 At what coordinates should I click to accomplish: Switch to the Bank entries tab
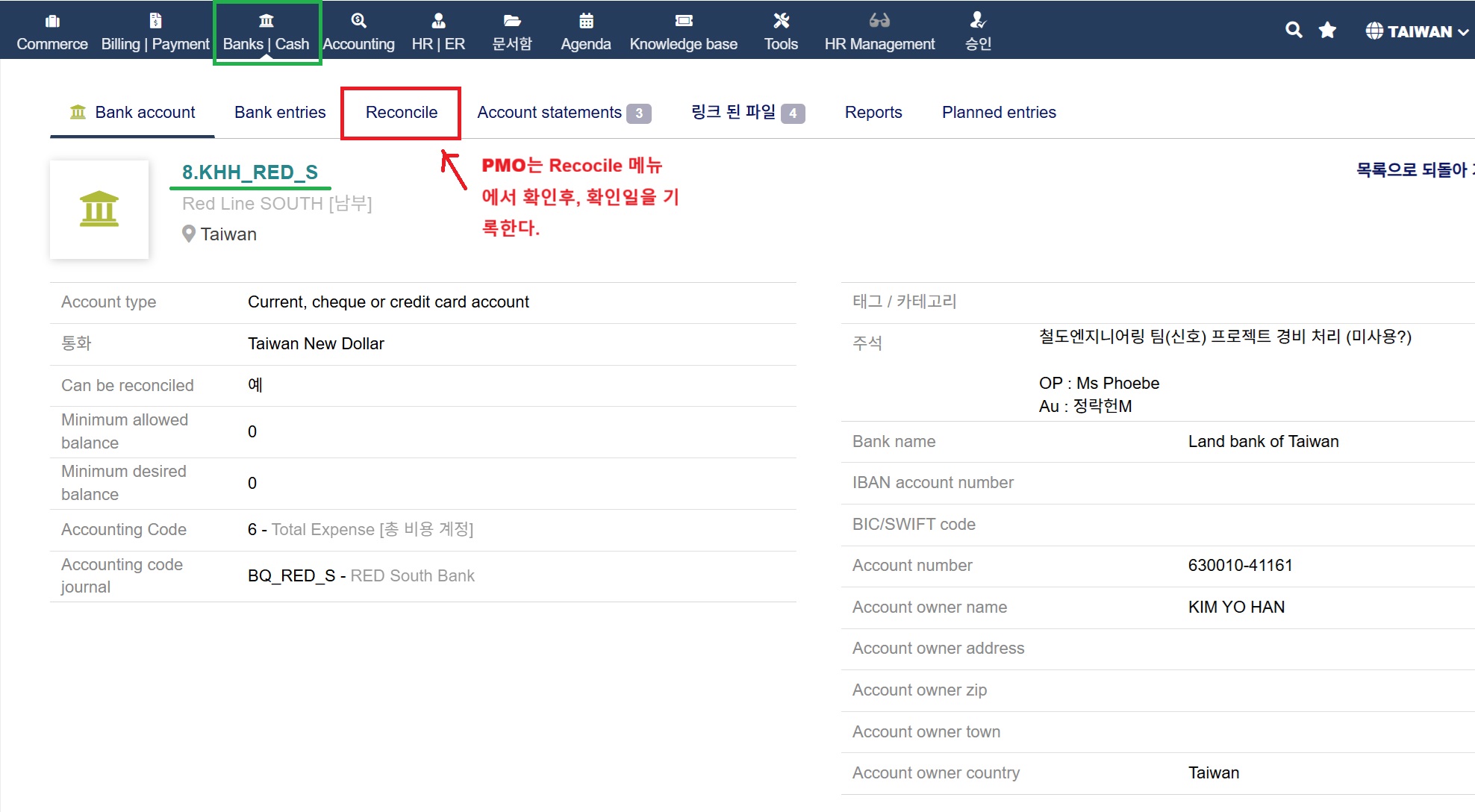(280, 113)
